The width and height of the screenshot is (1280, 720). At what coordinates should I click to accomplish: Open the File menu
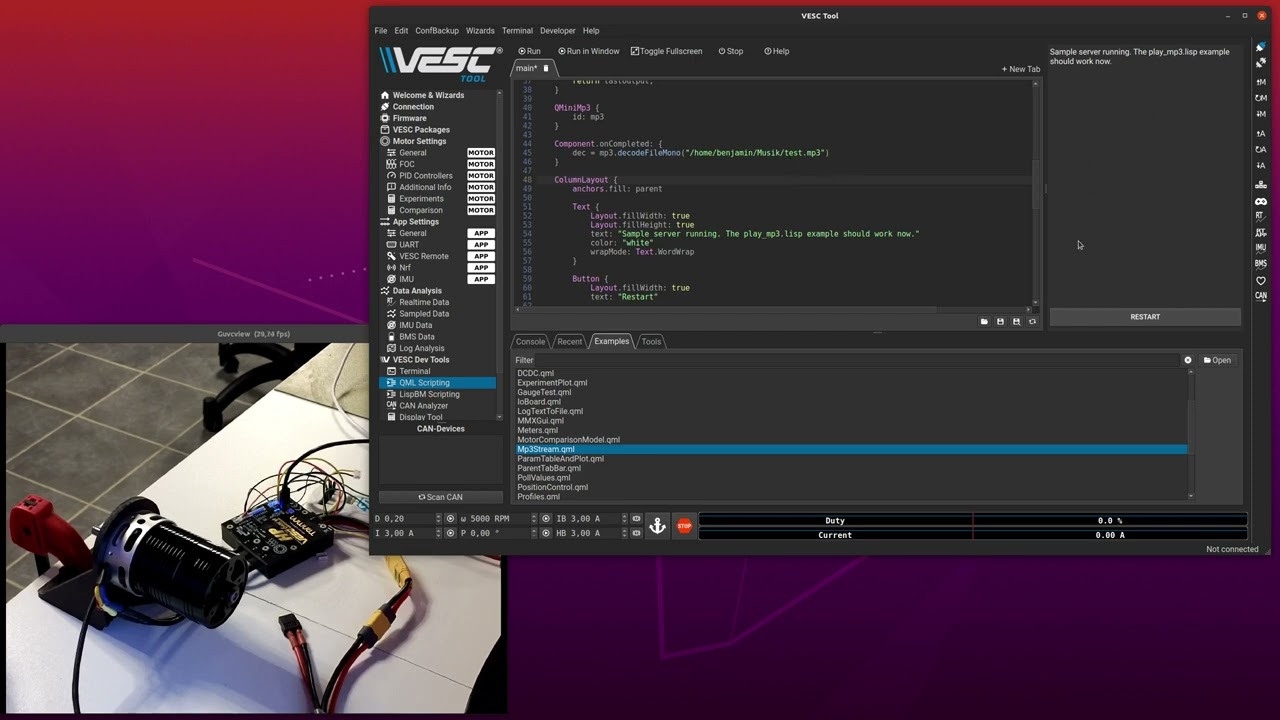(381, 31)
